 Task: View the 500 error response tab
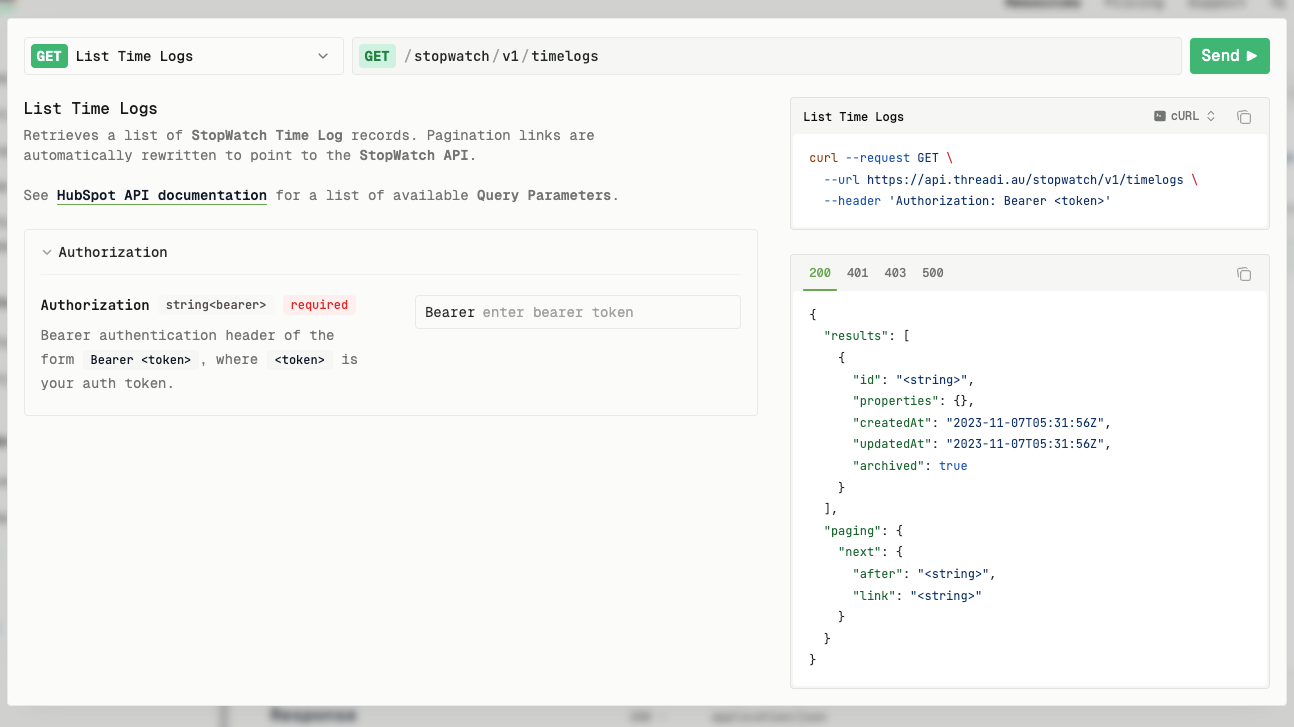click(x=932, y=273)
